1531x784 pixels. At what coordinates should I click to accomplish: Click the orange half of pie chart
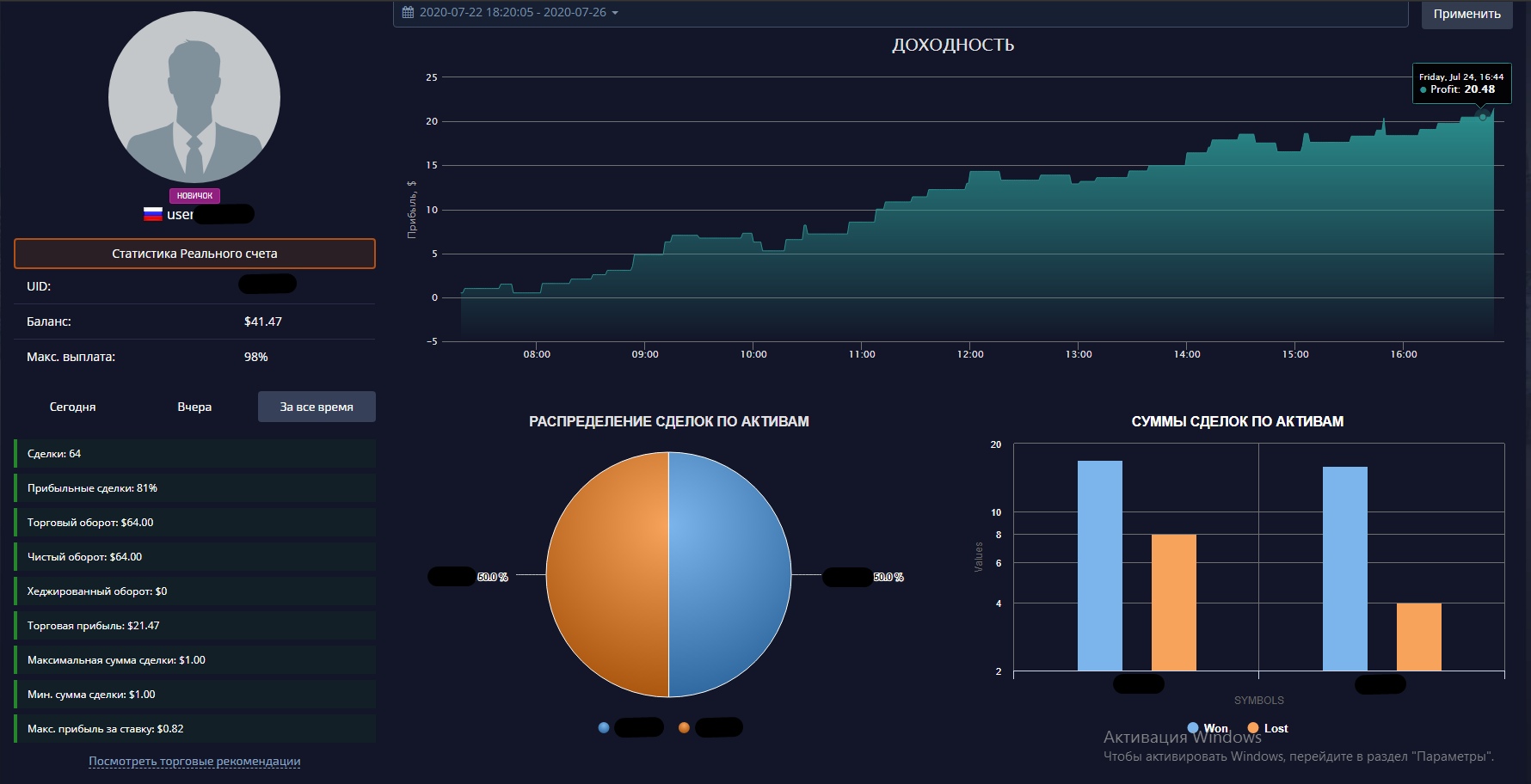607,574
